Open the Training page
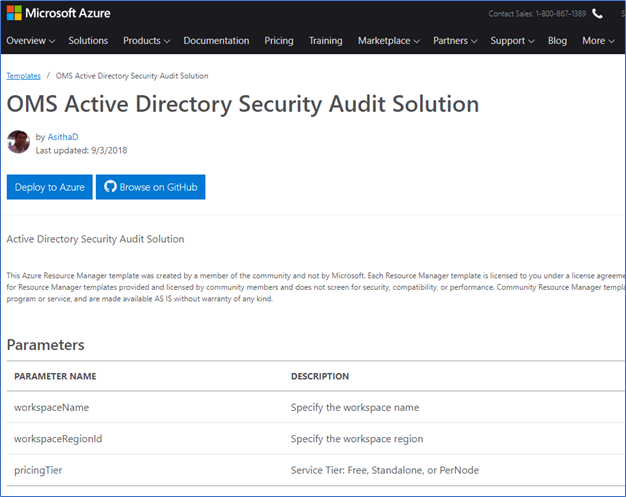The image size is (626, 497). coord(326,41)
